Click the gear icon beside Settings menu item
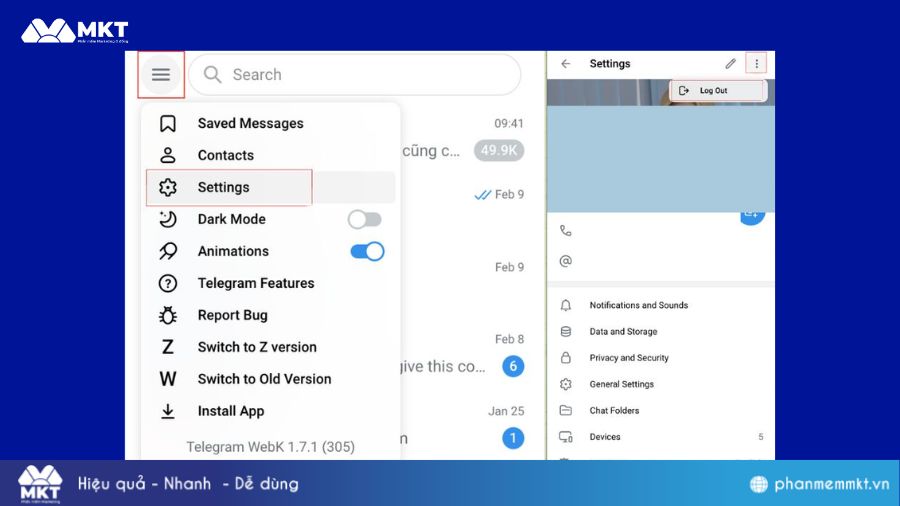The width and height of the screenshot is (900, 506). click(x=168, y=187)
